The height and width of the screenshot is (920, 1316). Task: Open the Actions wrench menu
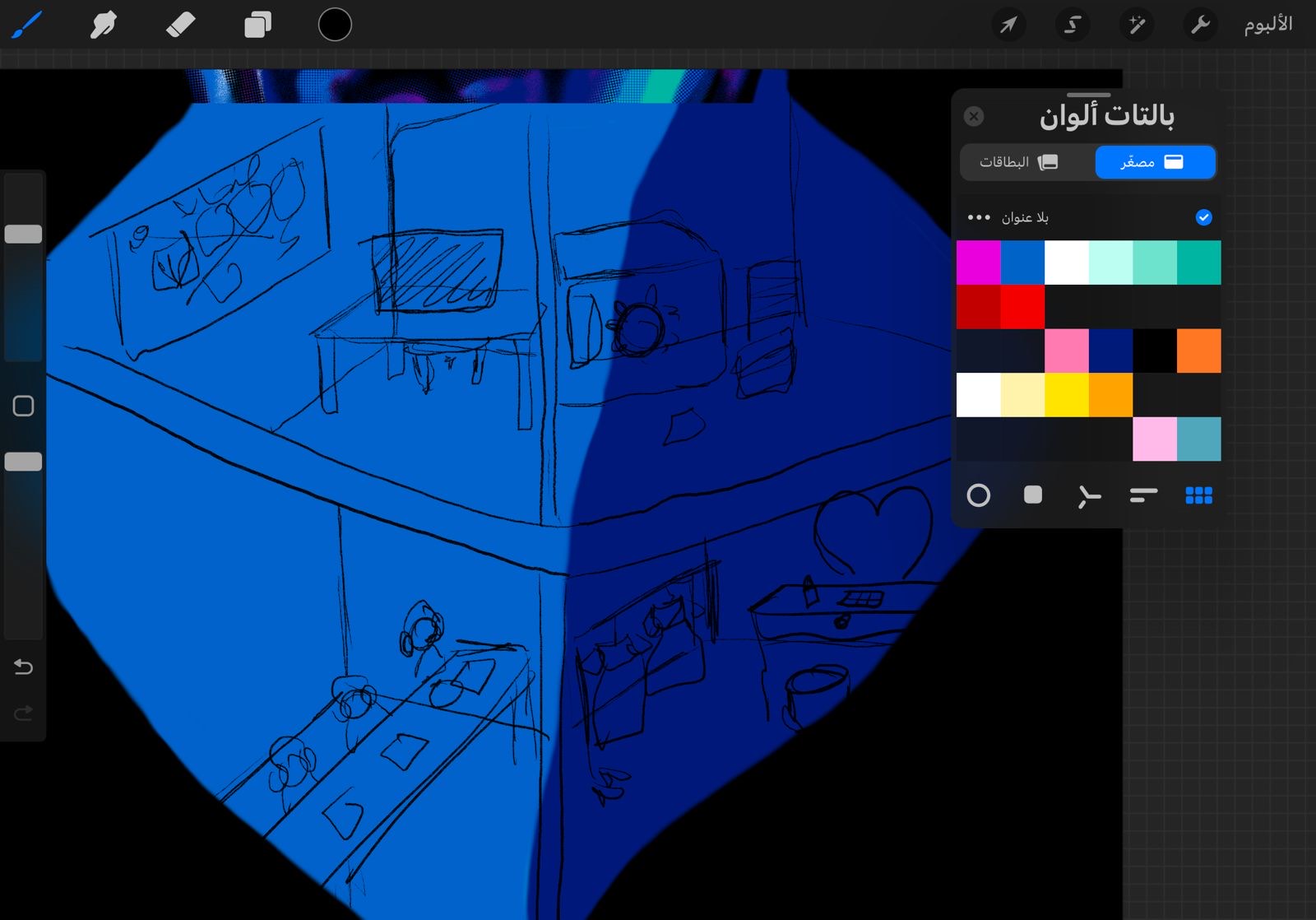[x=1201, y=25]
